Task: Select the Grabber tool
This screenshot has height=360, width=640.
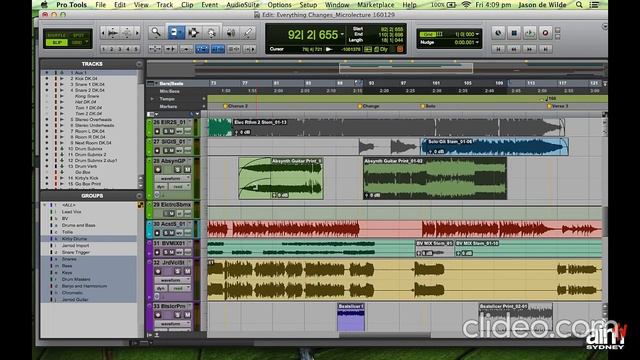Action: 211,33
